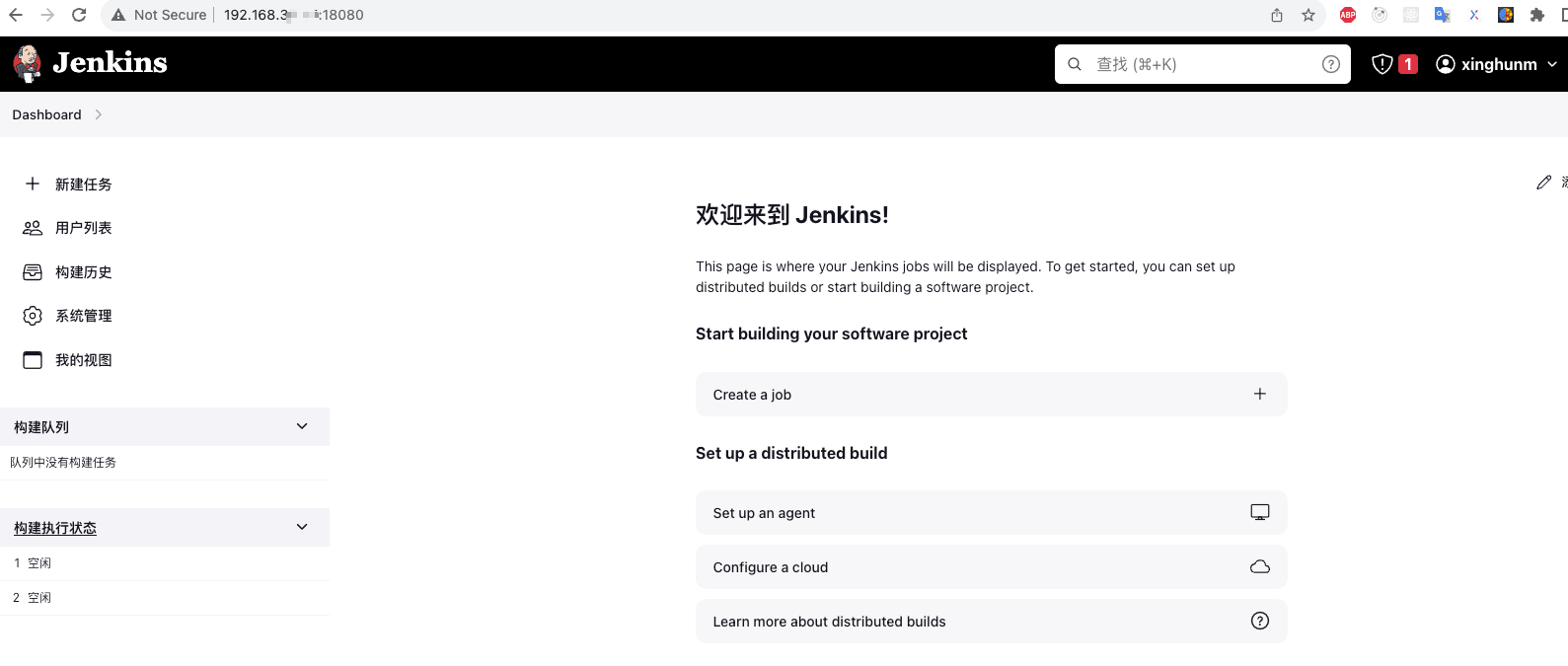Image resolution: width=1568 pixels, height=666 pixels.
Task: Open the 构建执行状态 link
Action: pyautogui.click(x=55, y=528)
